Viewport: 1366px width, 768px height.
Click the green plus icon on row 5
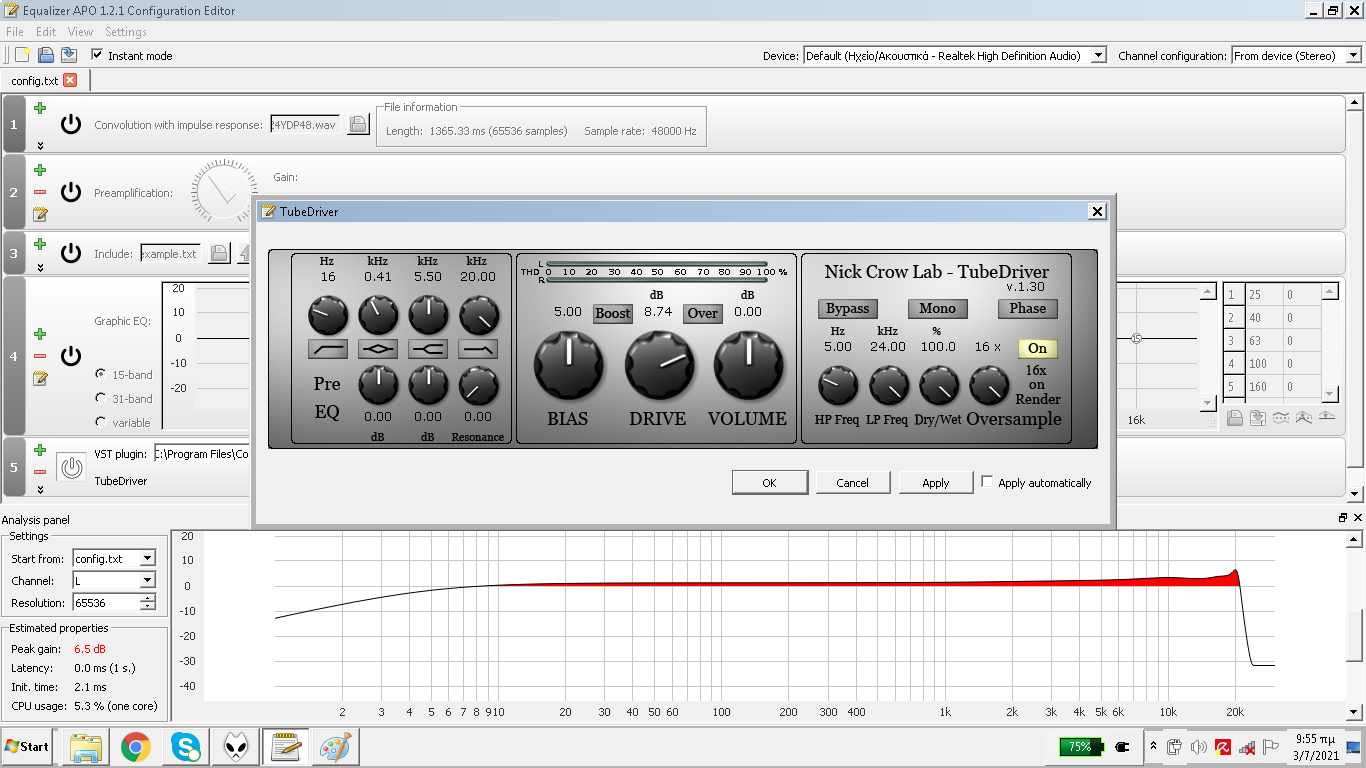40,451
